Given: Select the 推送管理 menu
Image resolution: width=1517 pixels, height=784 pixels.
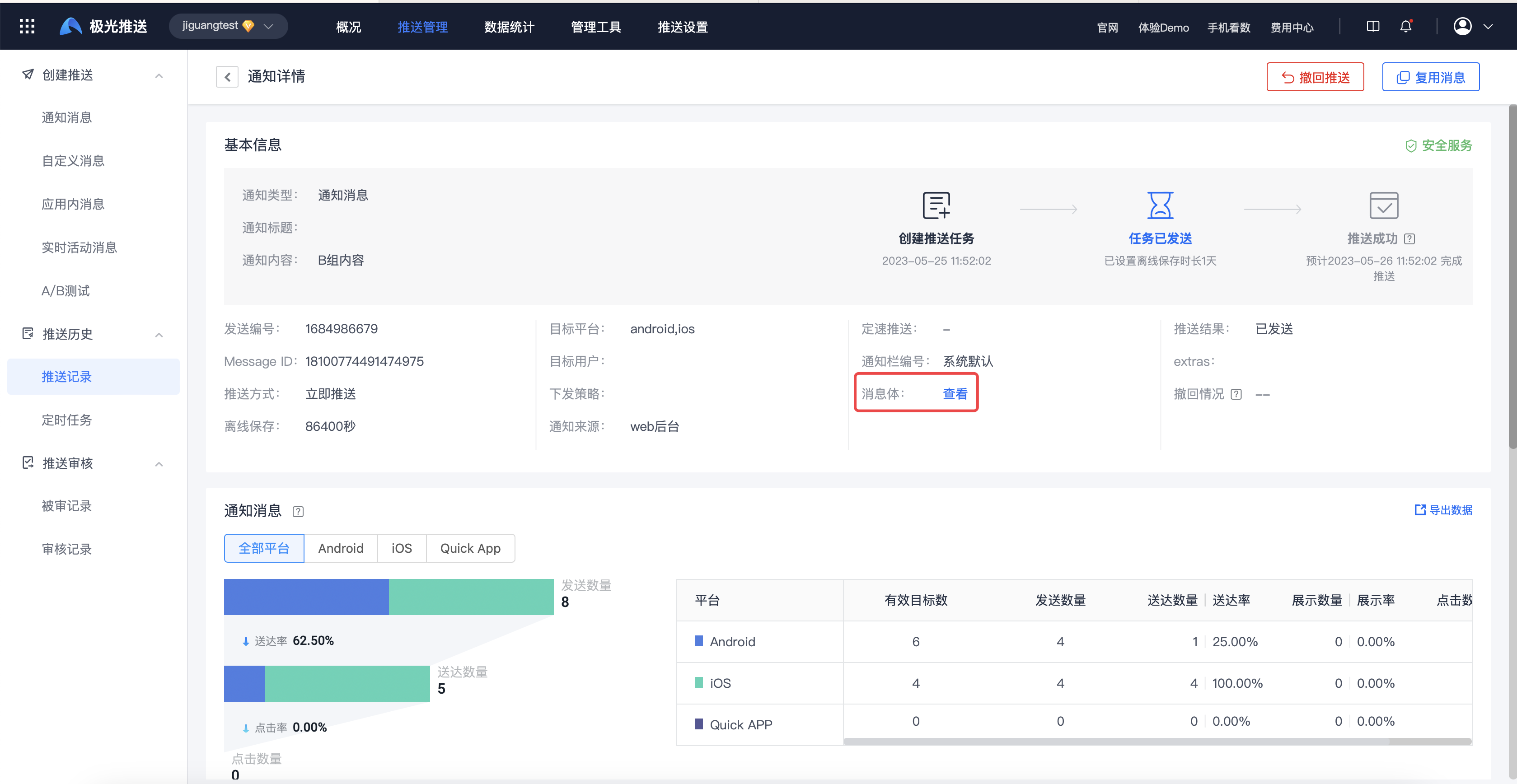Looking at the screenshot, I should point(422,27).
